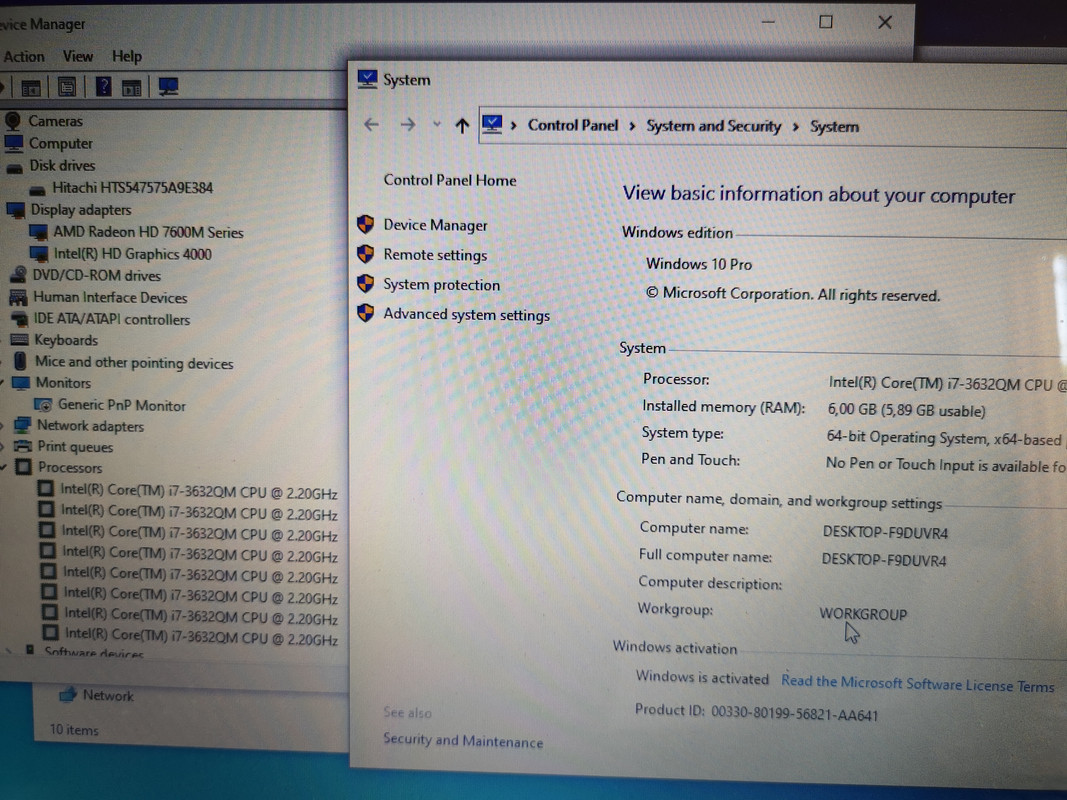Select the Monitors category
The height and width of the screenshot is (800, 1067).
click(x=63, y=383)
